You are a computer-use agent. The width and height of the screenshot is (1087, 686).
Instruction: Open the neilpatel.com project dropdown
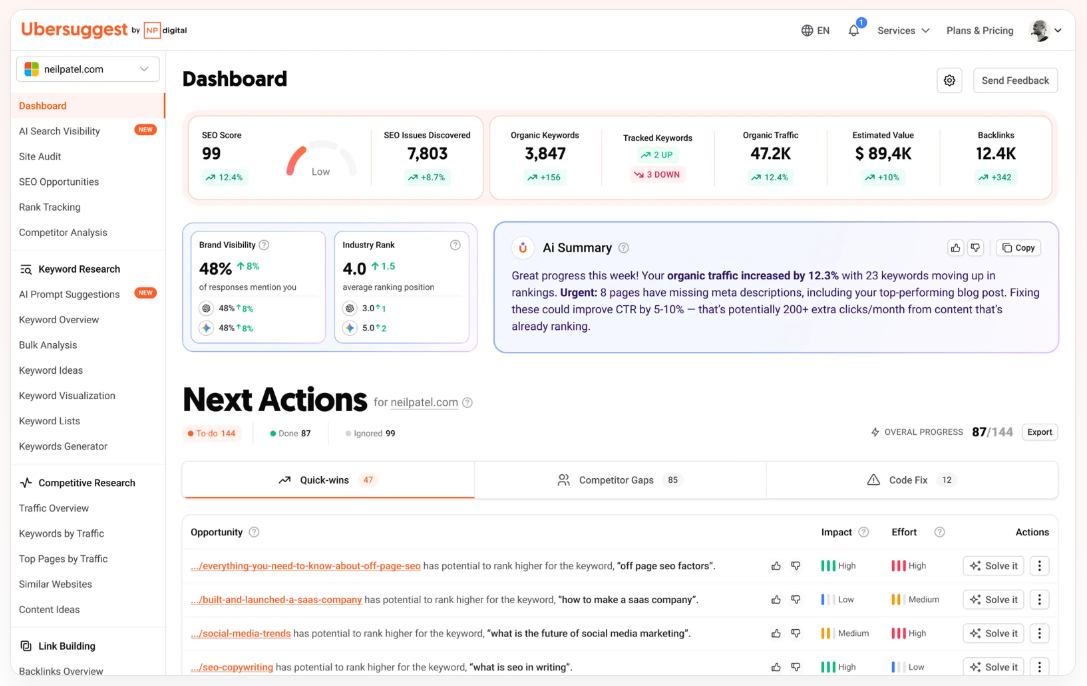(x=87, y=69)
